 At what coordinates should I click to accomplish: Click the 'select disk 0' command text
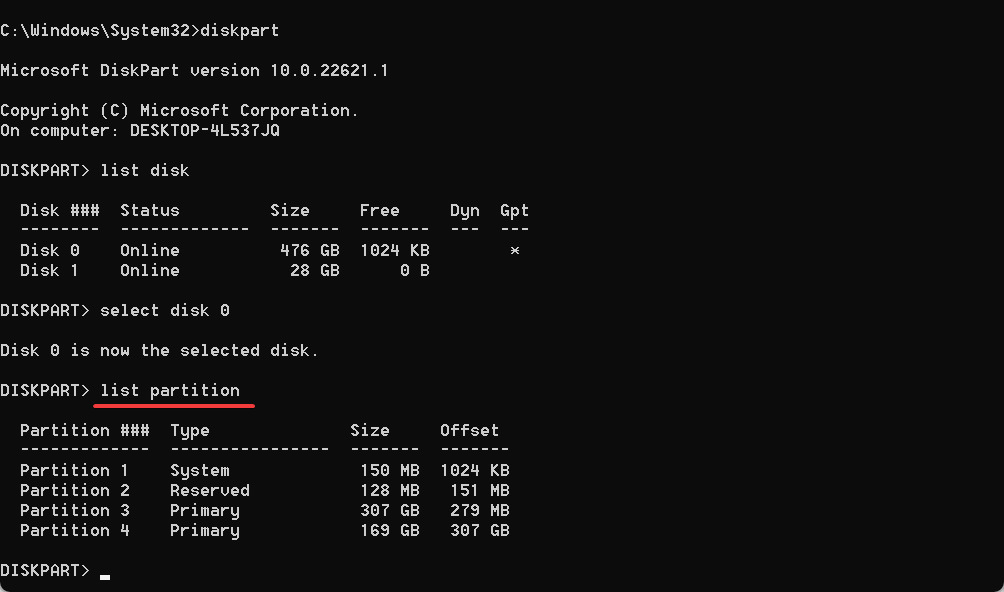pyautogui.click(x=165, y=310)
